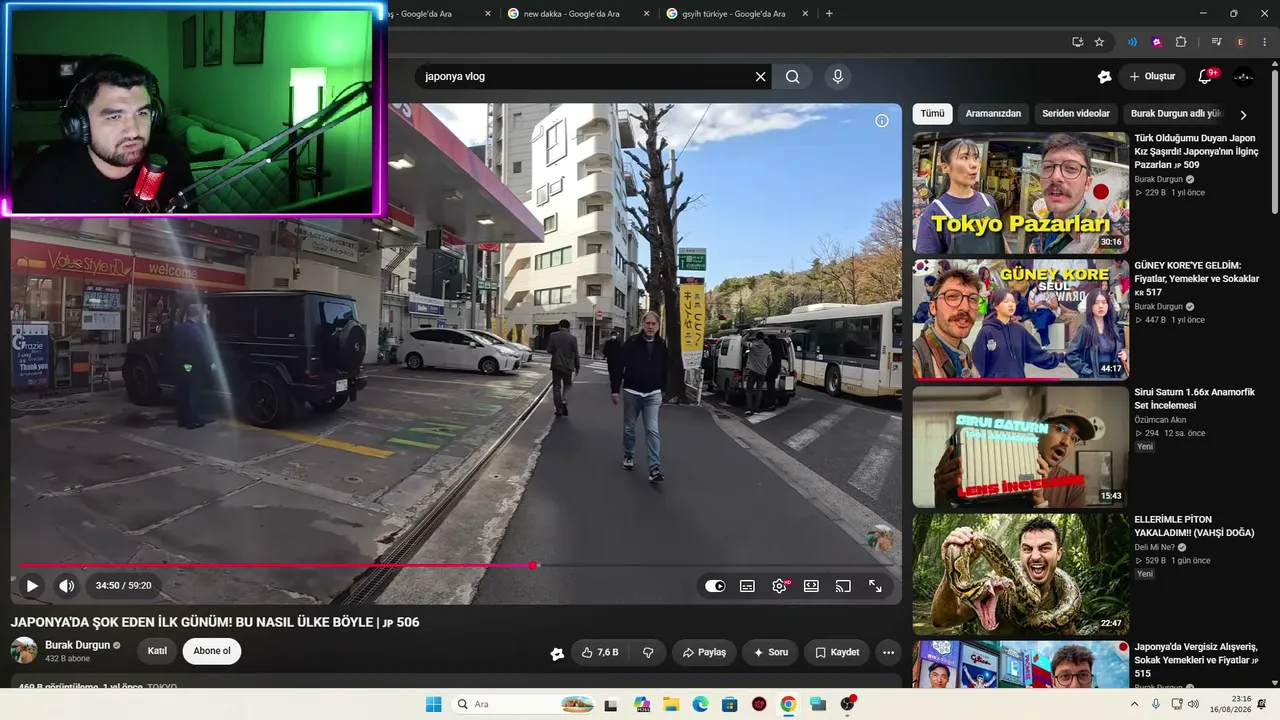Open Chrome profile E avatar
Image resolution: width=1280 pixels, height=720 pixels.
coord(1240,42)
